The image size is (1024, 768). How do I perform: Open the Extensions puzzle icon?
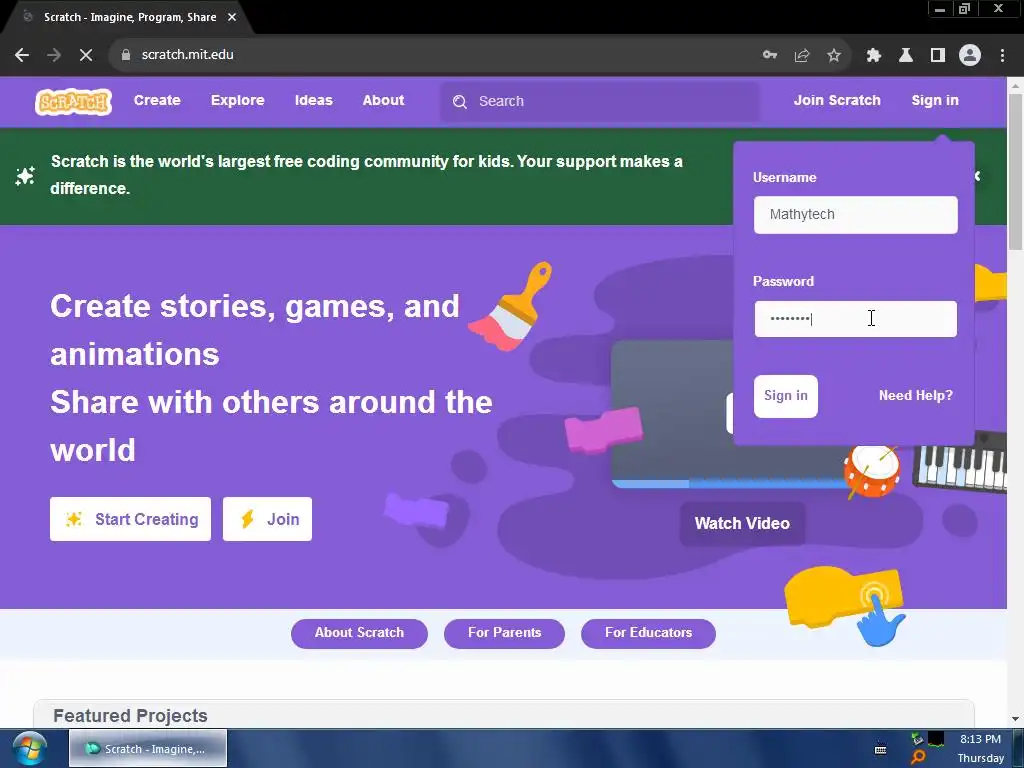coord(874,55)
